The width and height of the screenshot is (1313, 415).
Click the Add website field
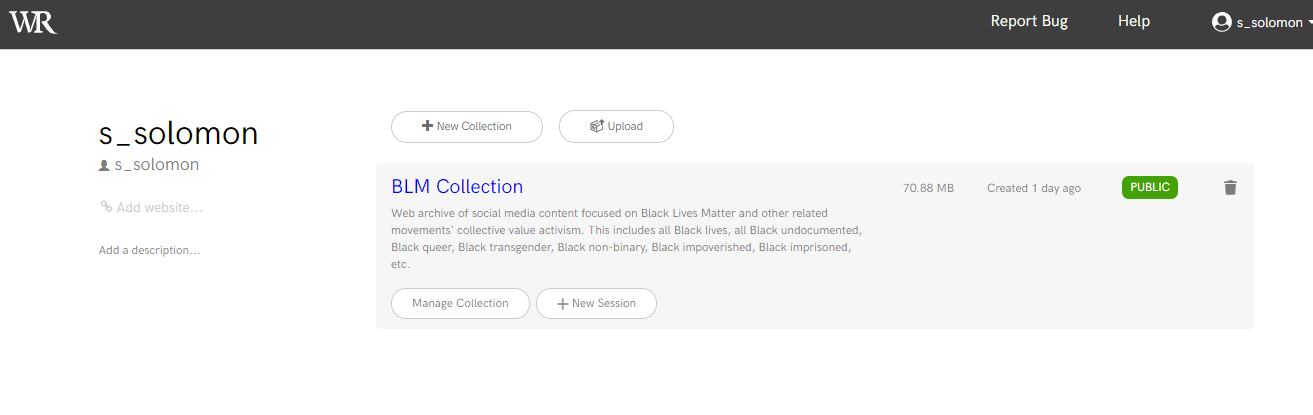click(x=159, y=208)
